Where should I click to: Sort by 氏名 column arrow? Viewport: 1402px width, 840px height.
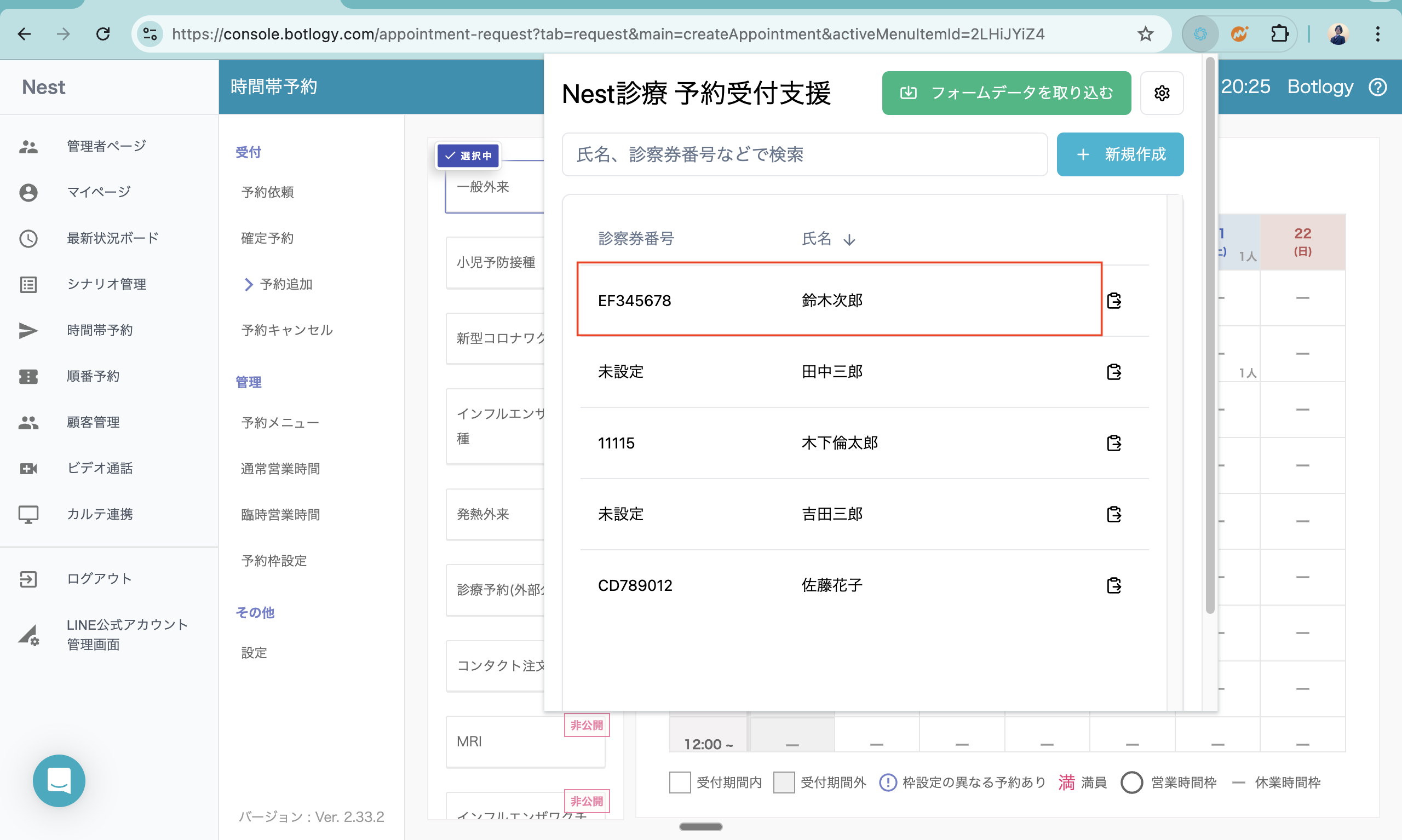[x=849, y=239]
